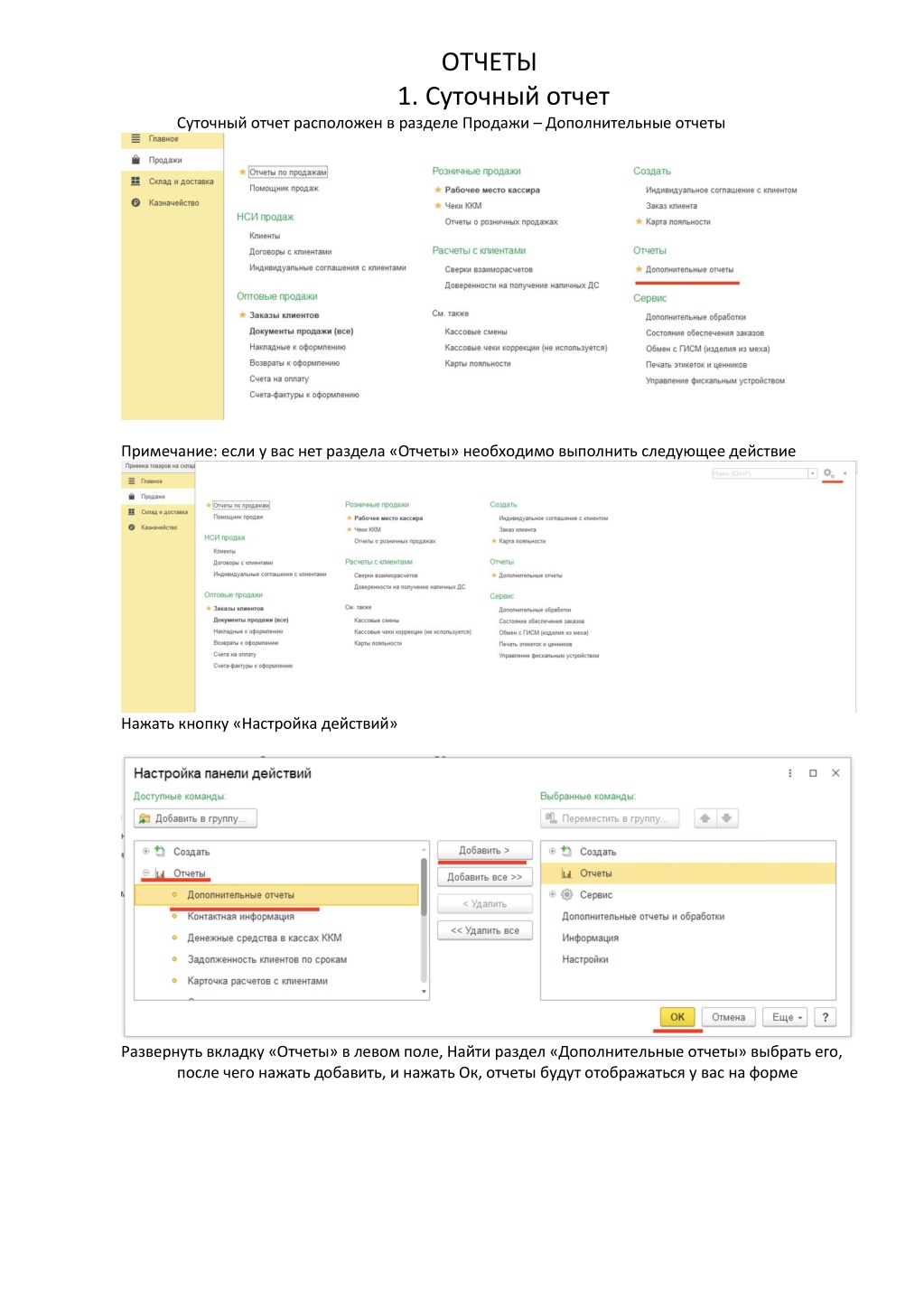Open Казначейство section in middle screenshot

click(159, 527)
